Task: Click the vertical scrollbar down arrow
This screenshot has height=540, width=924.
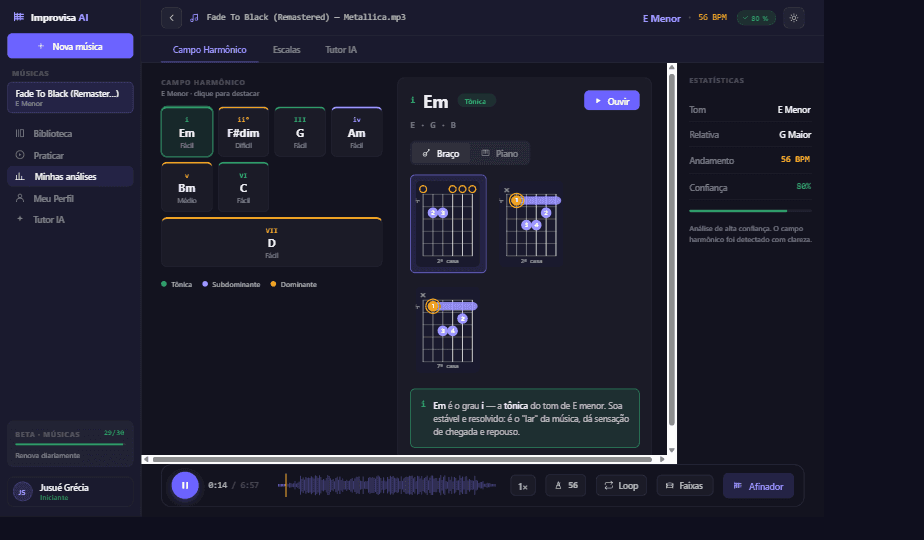Action: [x=672, y=450]
